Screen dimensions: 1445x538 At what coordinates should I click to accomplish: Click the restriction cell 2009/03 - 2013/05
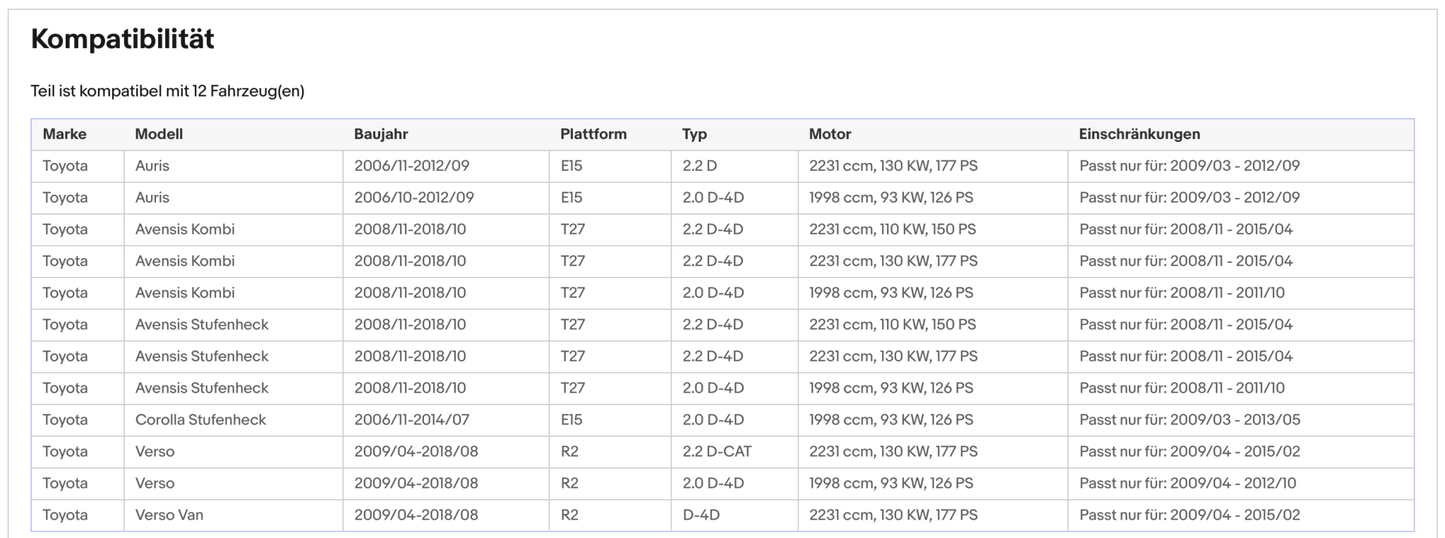[1190, 420]
